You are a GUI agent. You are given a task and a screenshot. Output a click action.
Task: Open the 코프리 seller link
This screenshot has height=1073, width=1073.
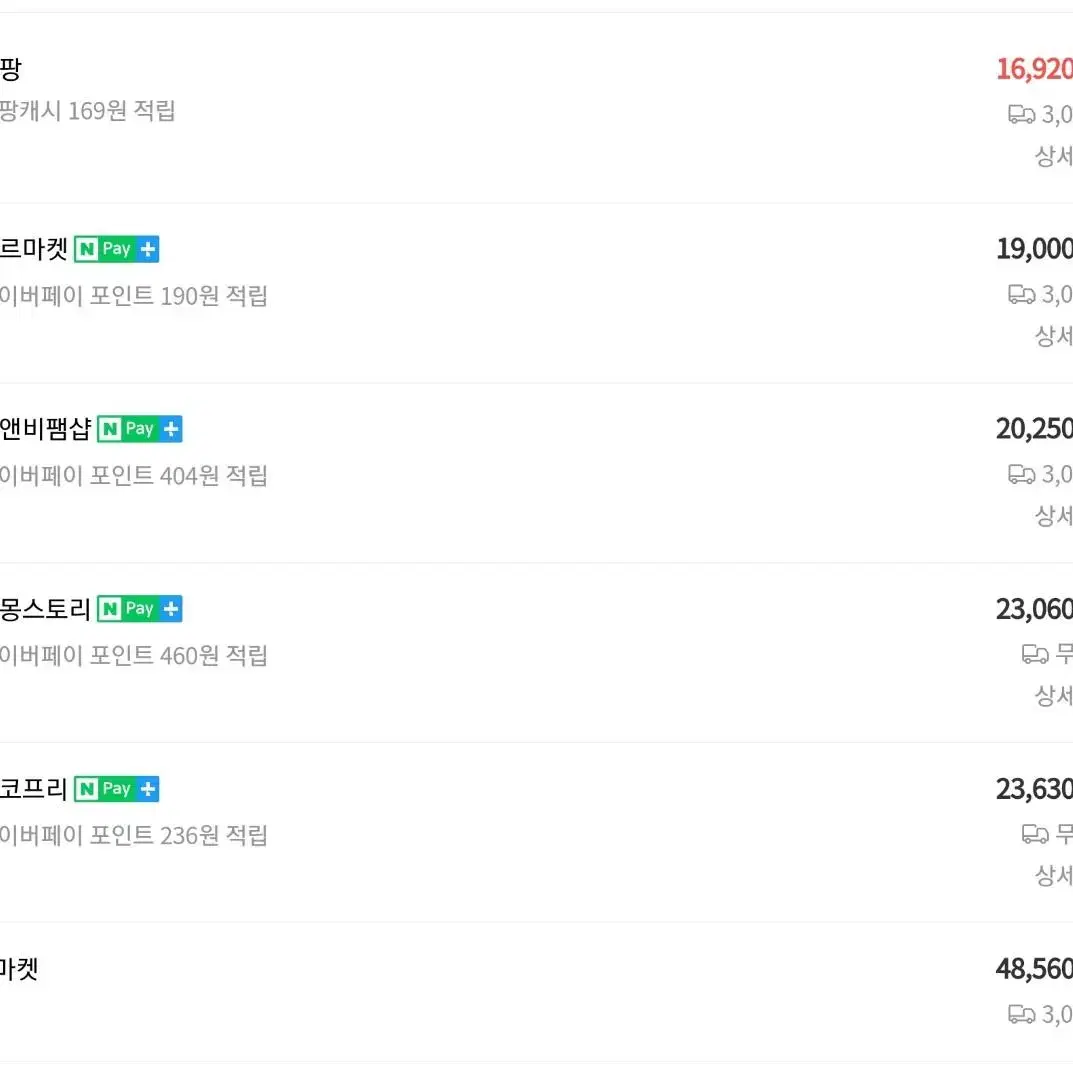click(34, 789)
